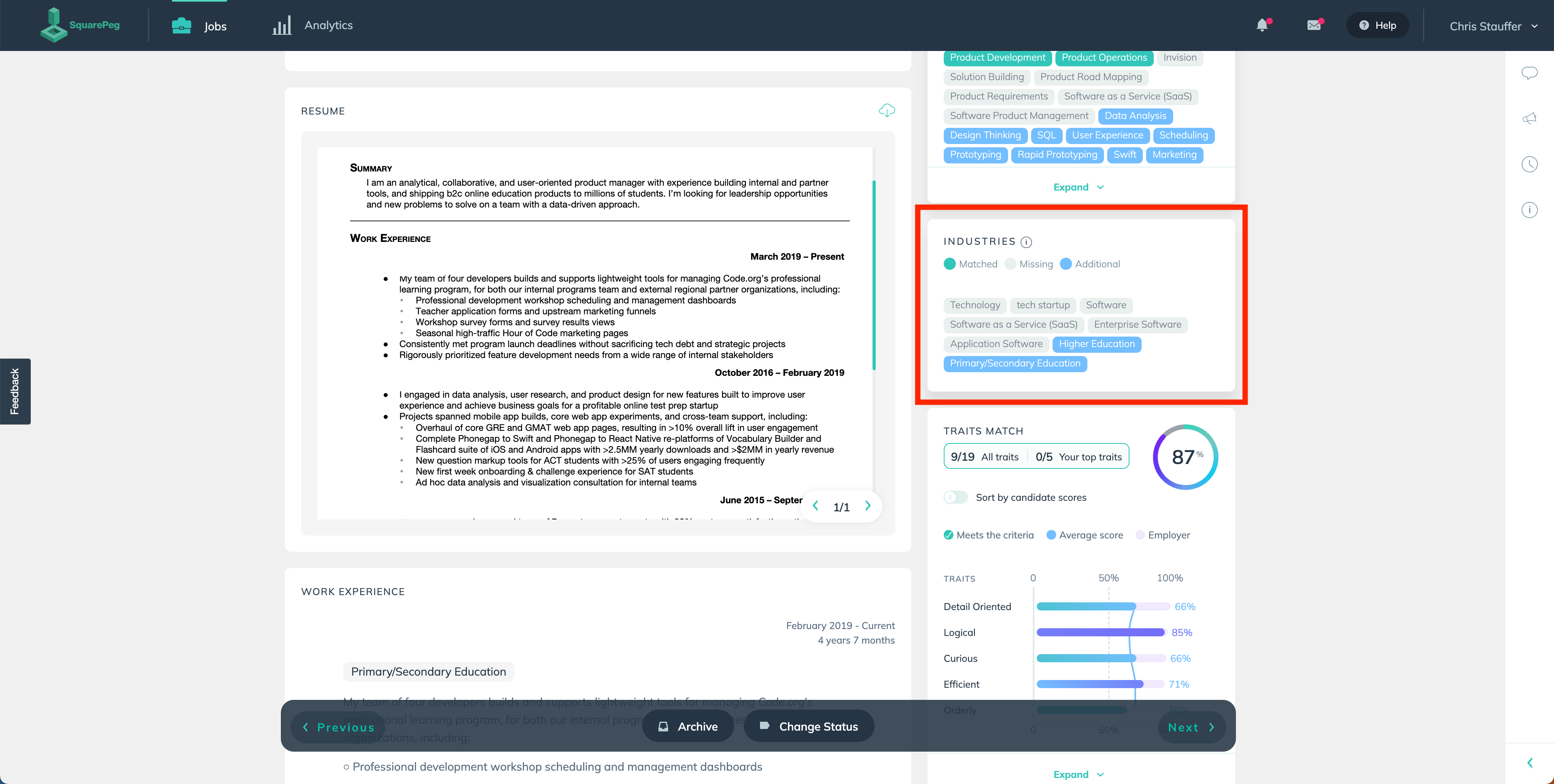Click the Efficient trait bar
Screen dimensions: 1554x784
(x=1101, y=684)
